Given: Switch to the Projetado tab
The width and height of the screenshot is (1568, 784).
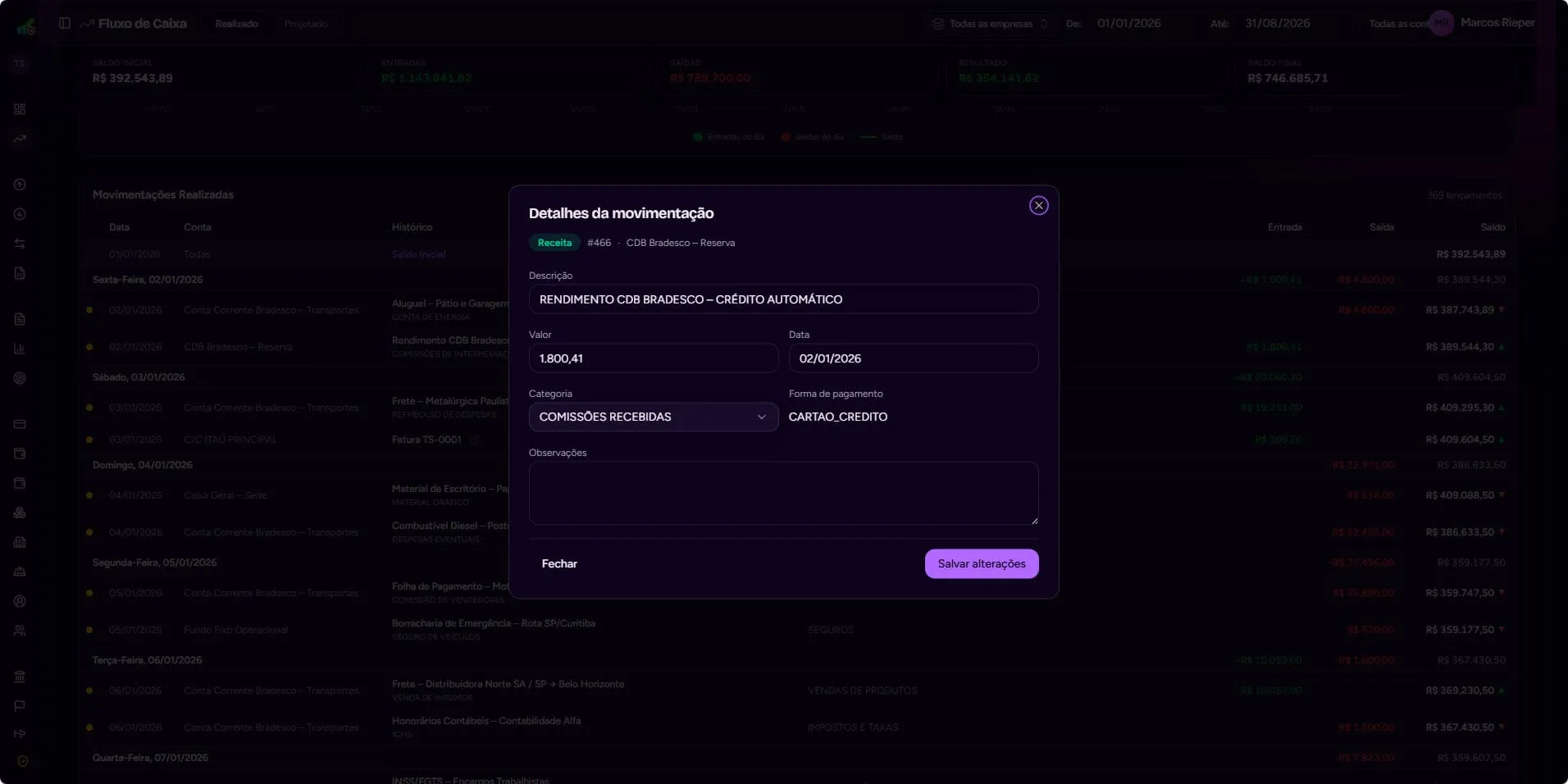Looking at the screenshot, I should (x=306, y=24).
